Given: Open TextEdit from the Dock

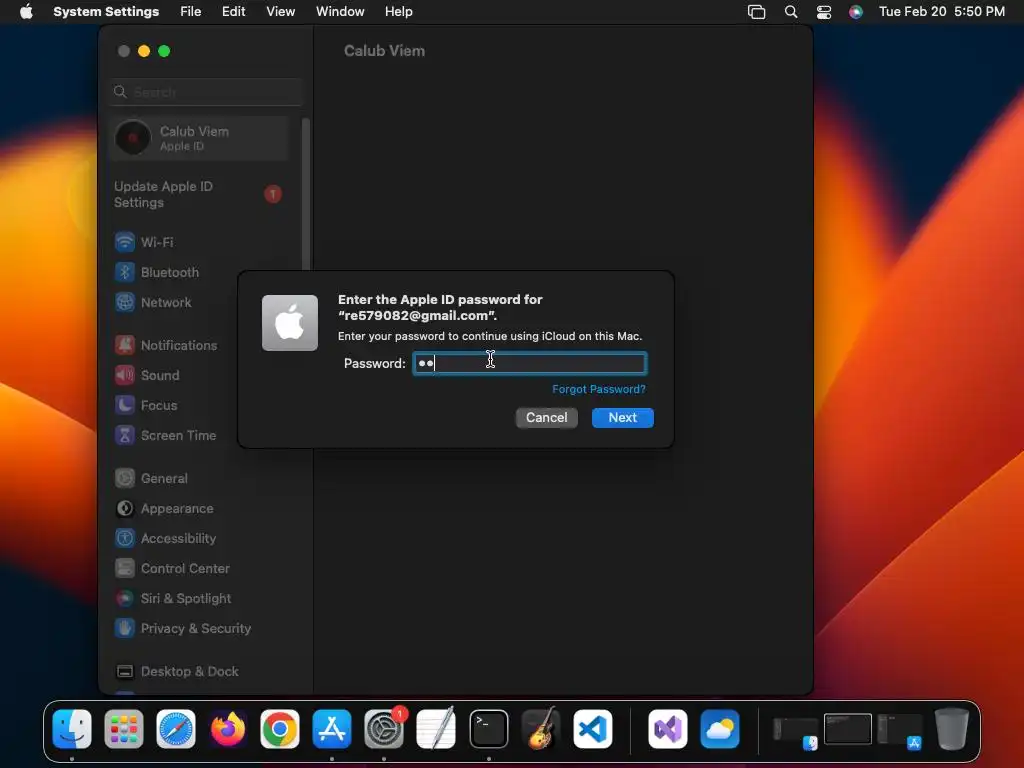Looking at the screenshot, I should click(x=436, y=729).
